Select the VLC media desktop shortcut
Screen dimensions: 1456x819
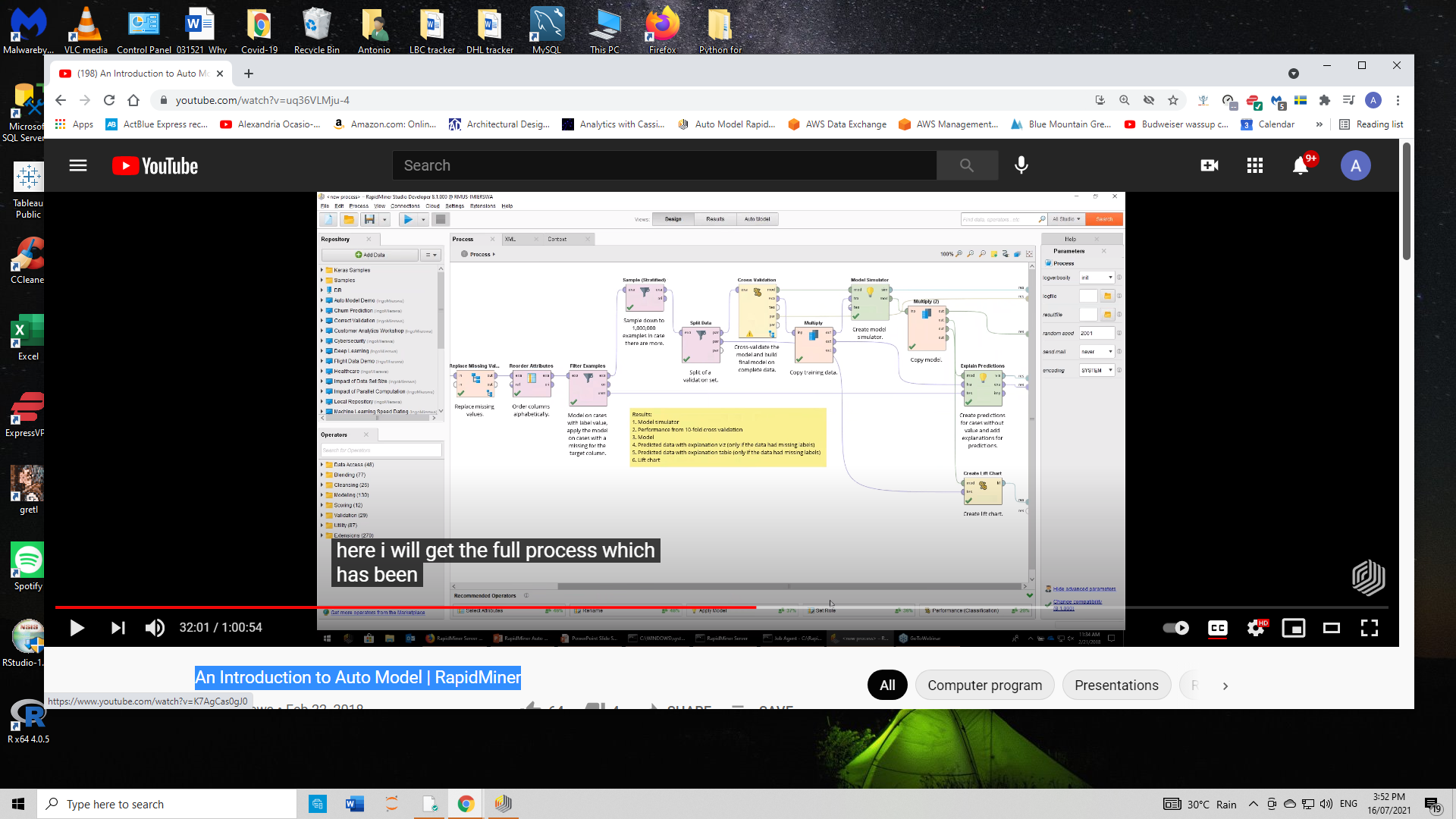[x=86, y=30]
